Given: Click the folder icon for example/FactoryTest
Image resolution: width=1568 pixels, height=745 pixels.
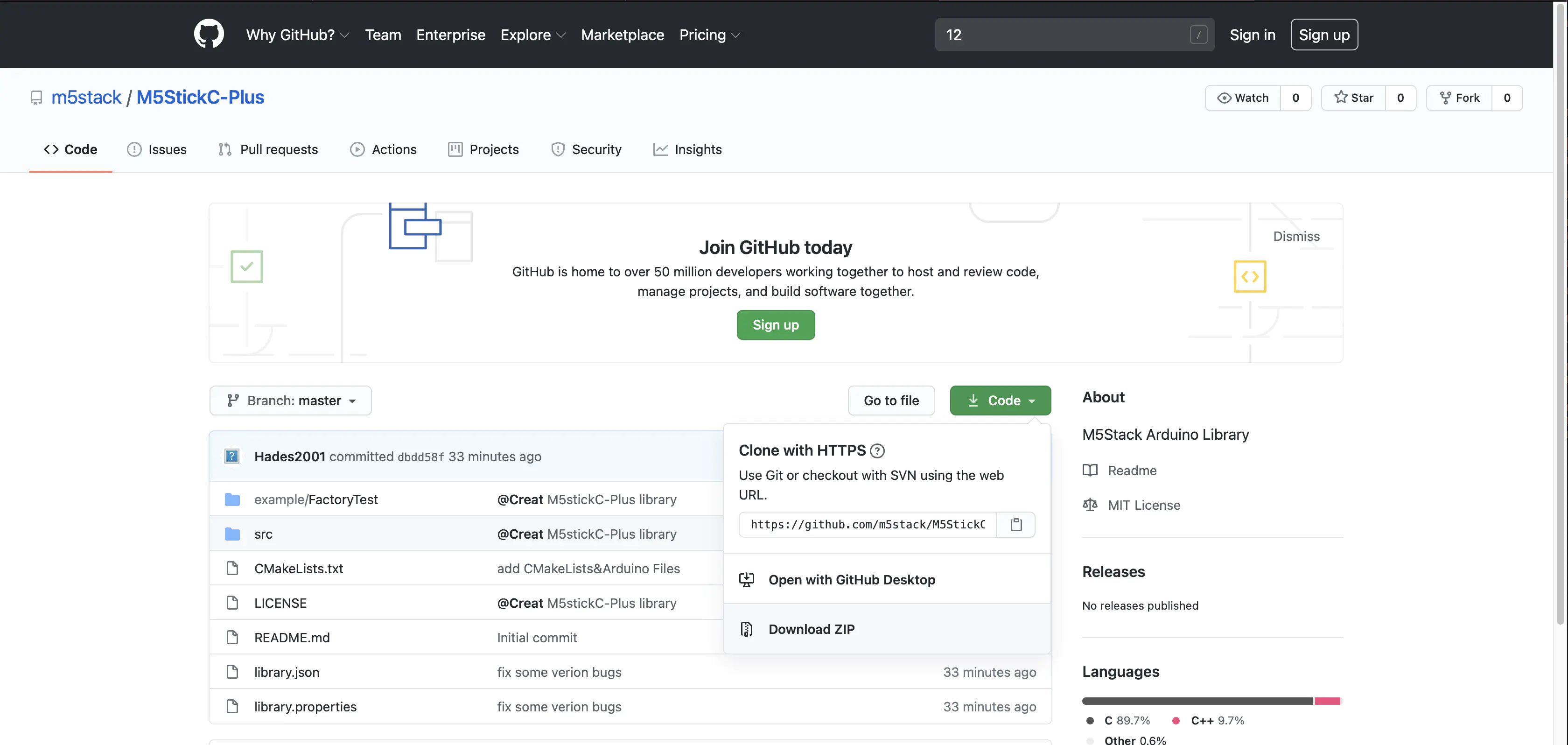Looking at the screenshot, I should pyautogui.click(x=232, y=500).
